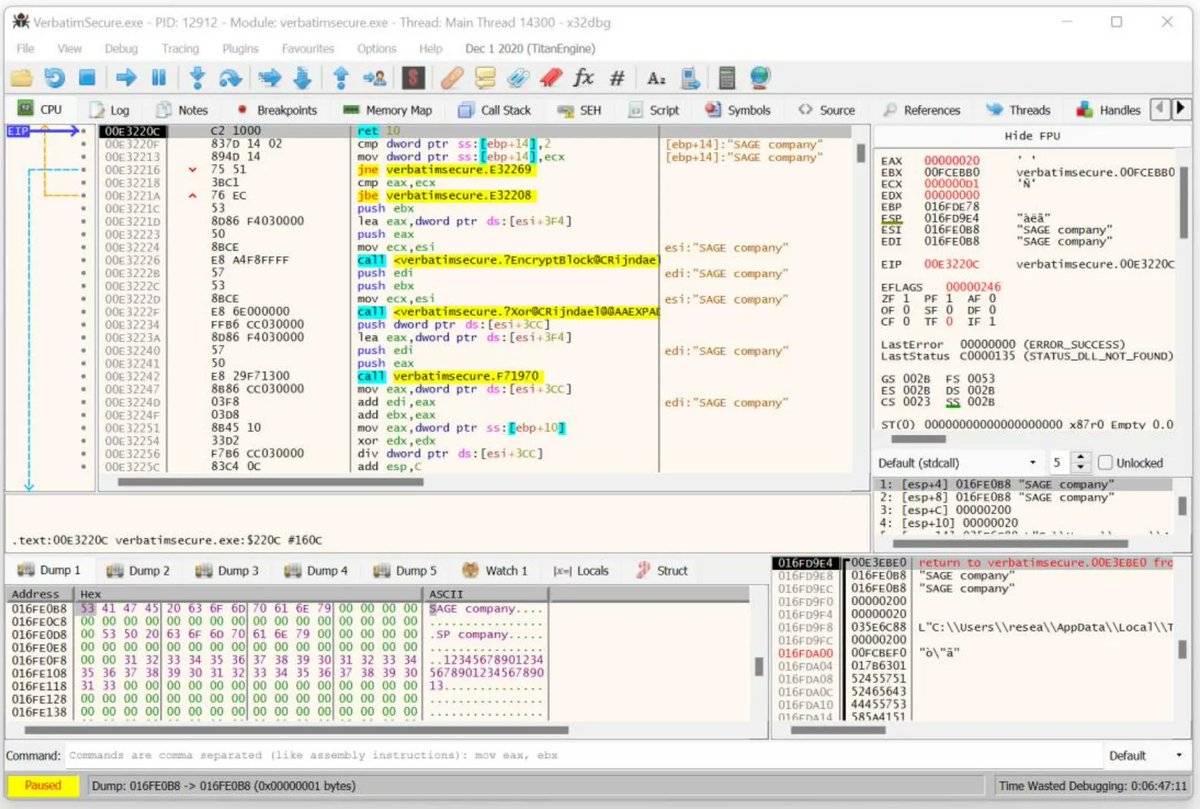Run the program with the arrow icon

(126, 77)
